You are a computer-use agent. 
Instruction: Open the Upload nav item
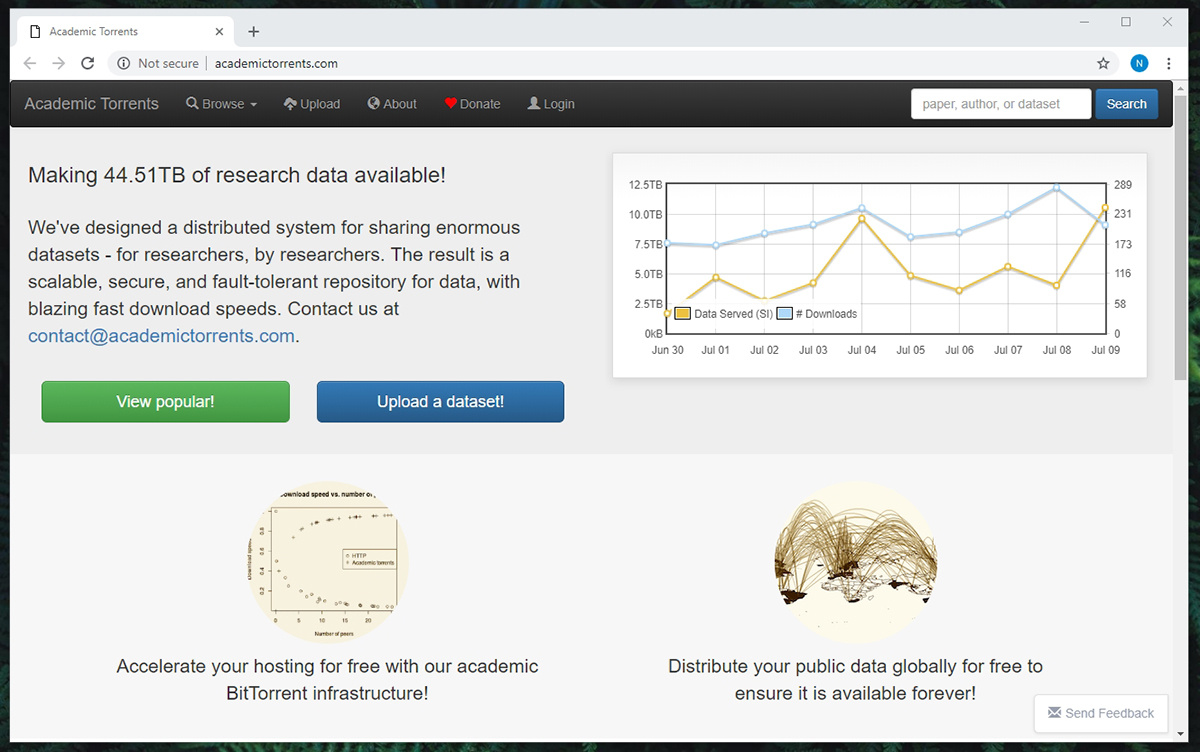point(312,104)
